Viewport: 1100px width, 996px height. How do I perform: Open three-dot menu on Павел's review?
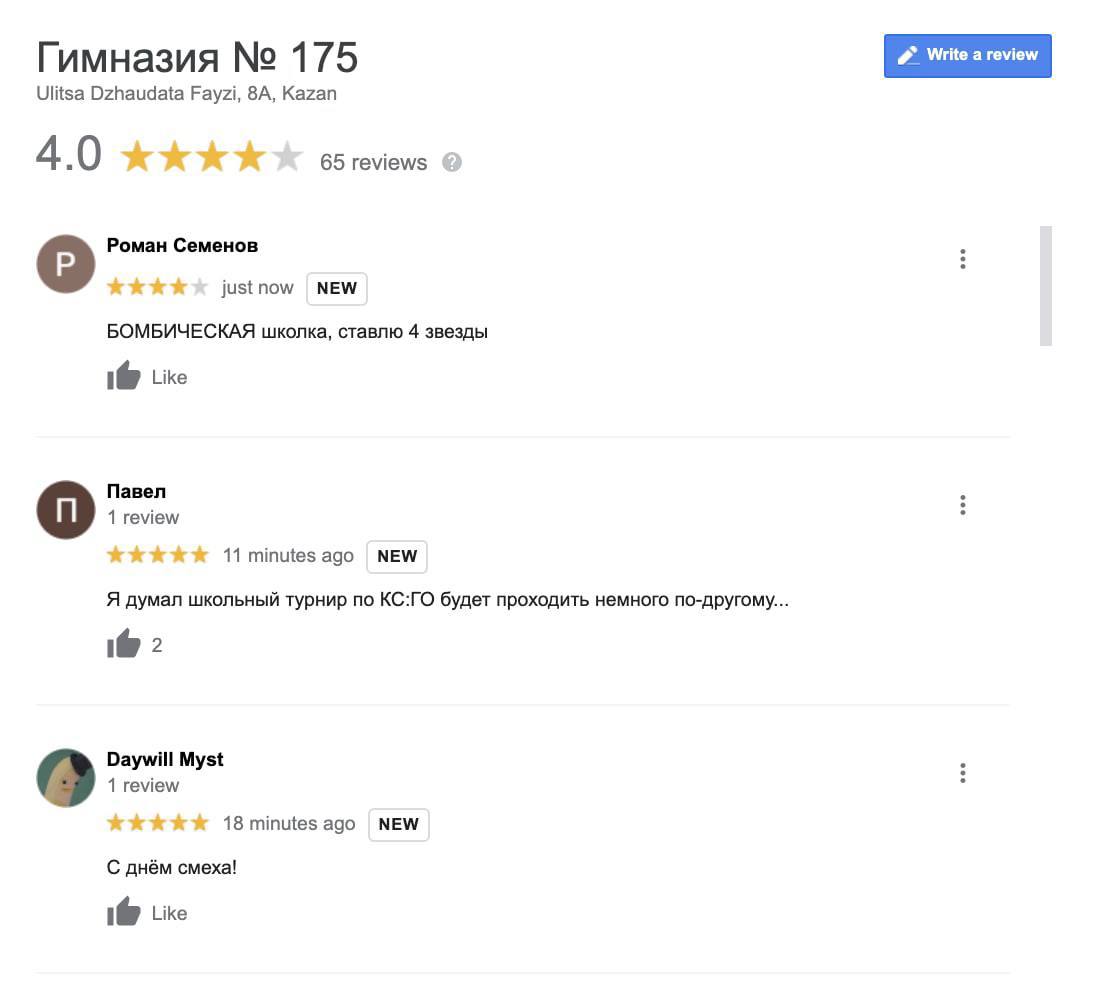[962, 505]
